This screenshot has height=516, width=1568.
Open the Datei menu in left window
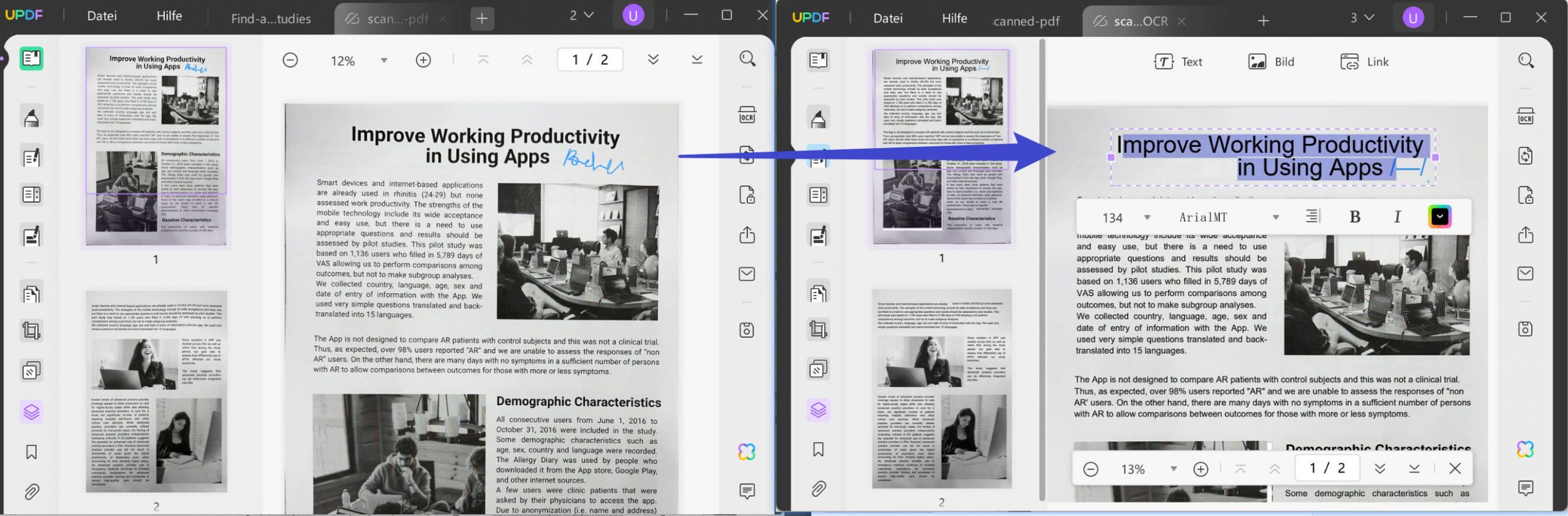point(102,16)
